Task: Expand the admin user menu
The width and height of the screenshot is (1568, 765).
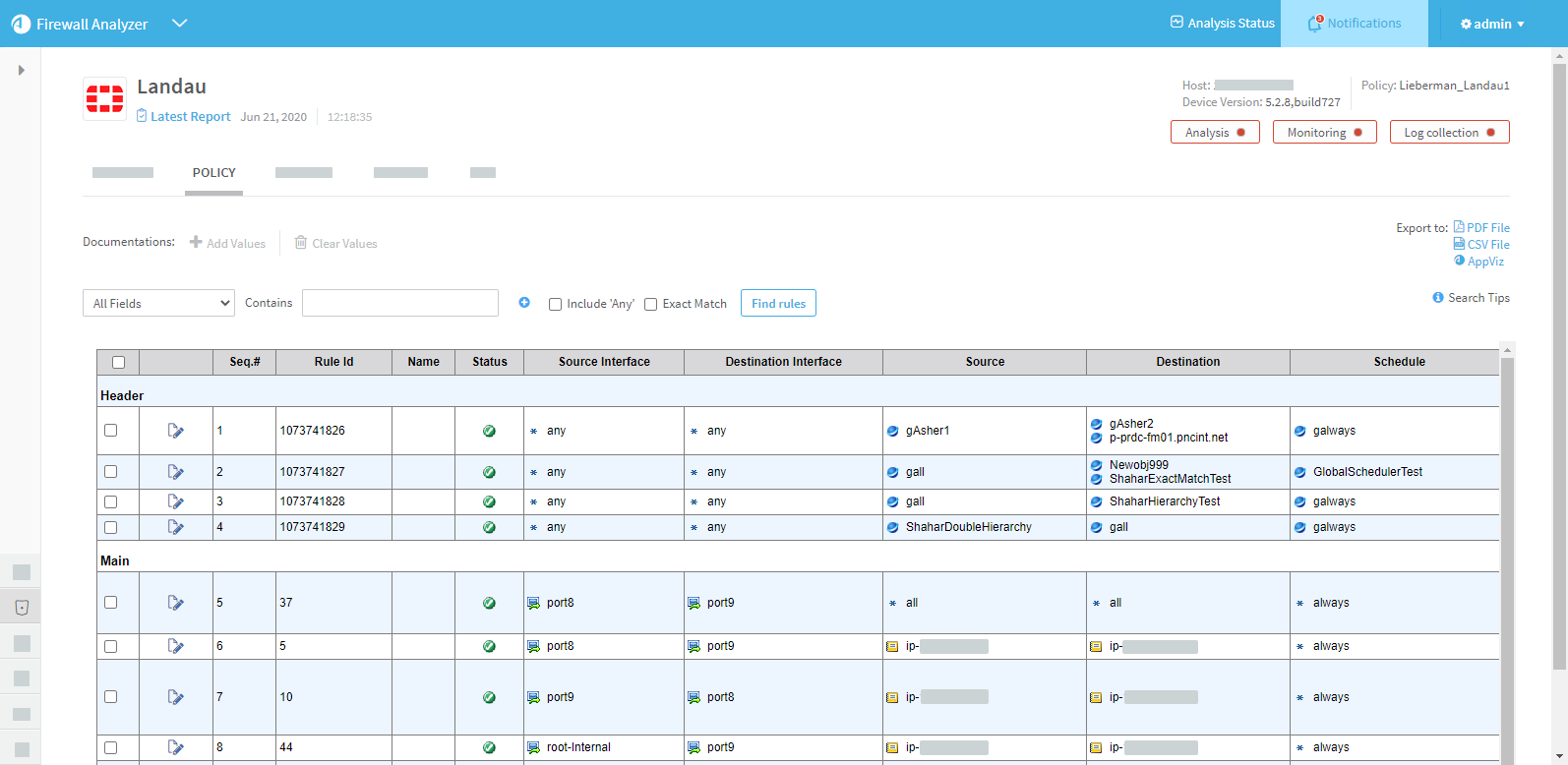Action: click(x=1492, y=24)
